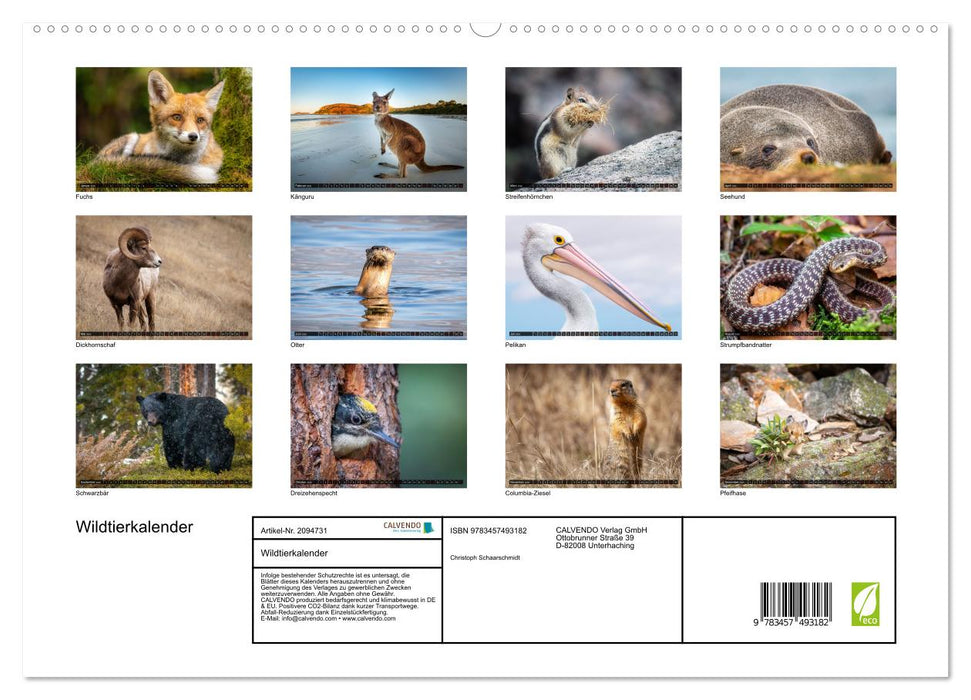Image resolution: width=971 pixels, height=700 pixels.
Task: Open the Känguru beach photo
Action: (377, 127)
